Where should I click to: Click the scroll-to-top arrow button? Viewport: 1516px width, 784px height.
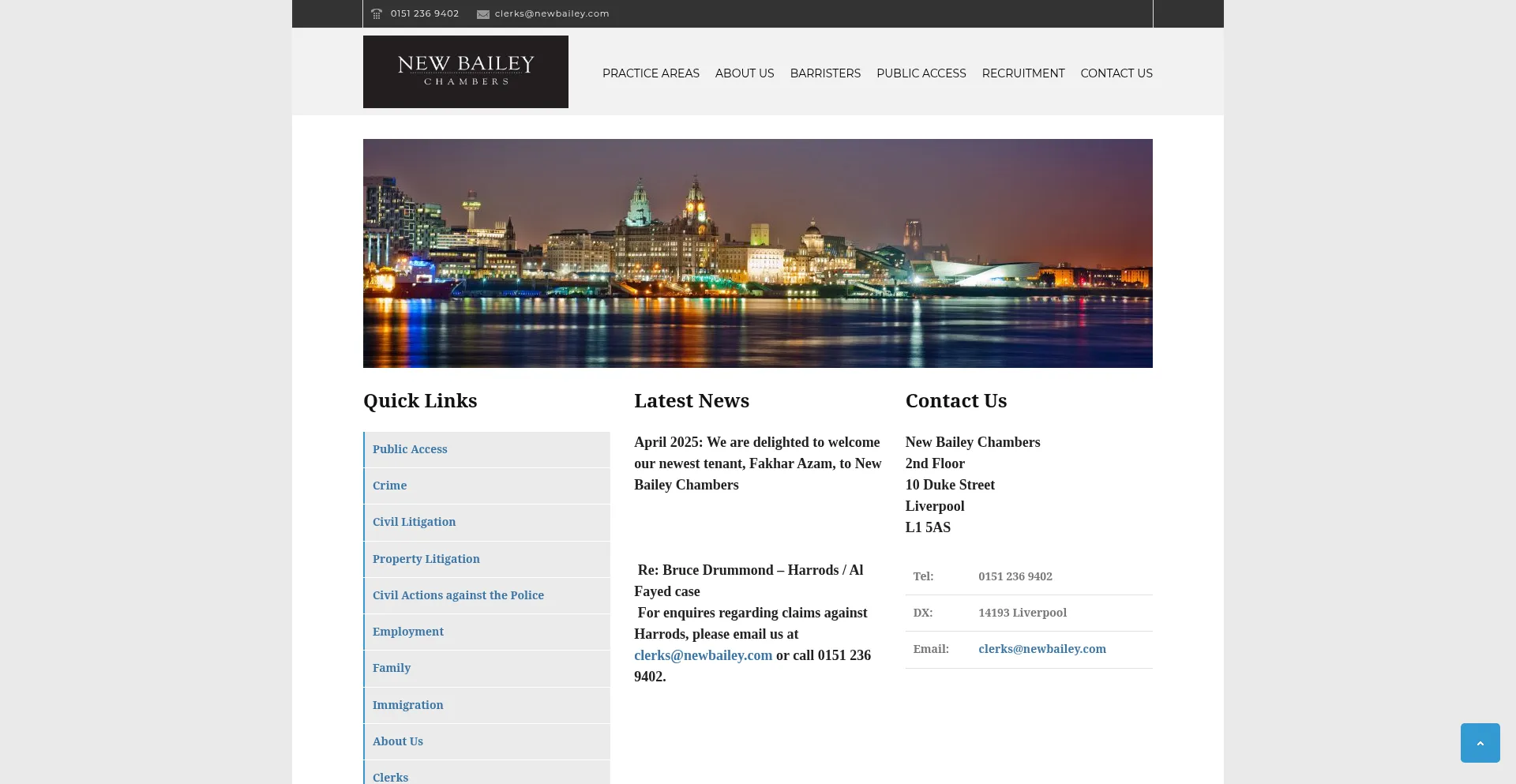[1480, 743]
